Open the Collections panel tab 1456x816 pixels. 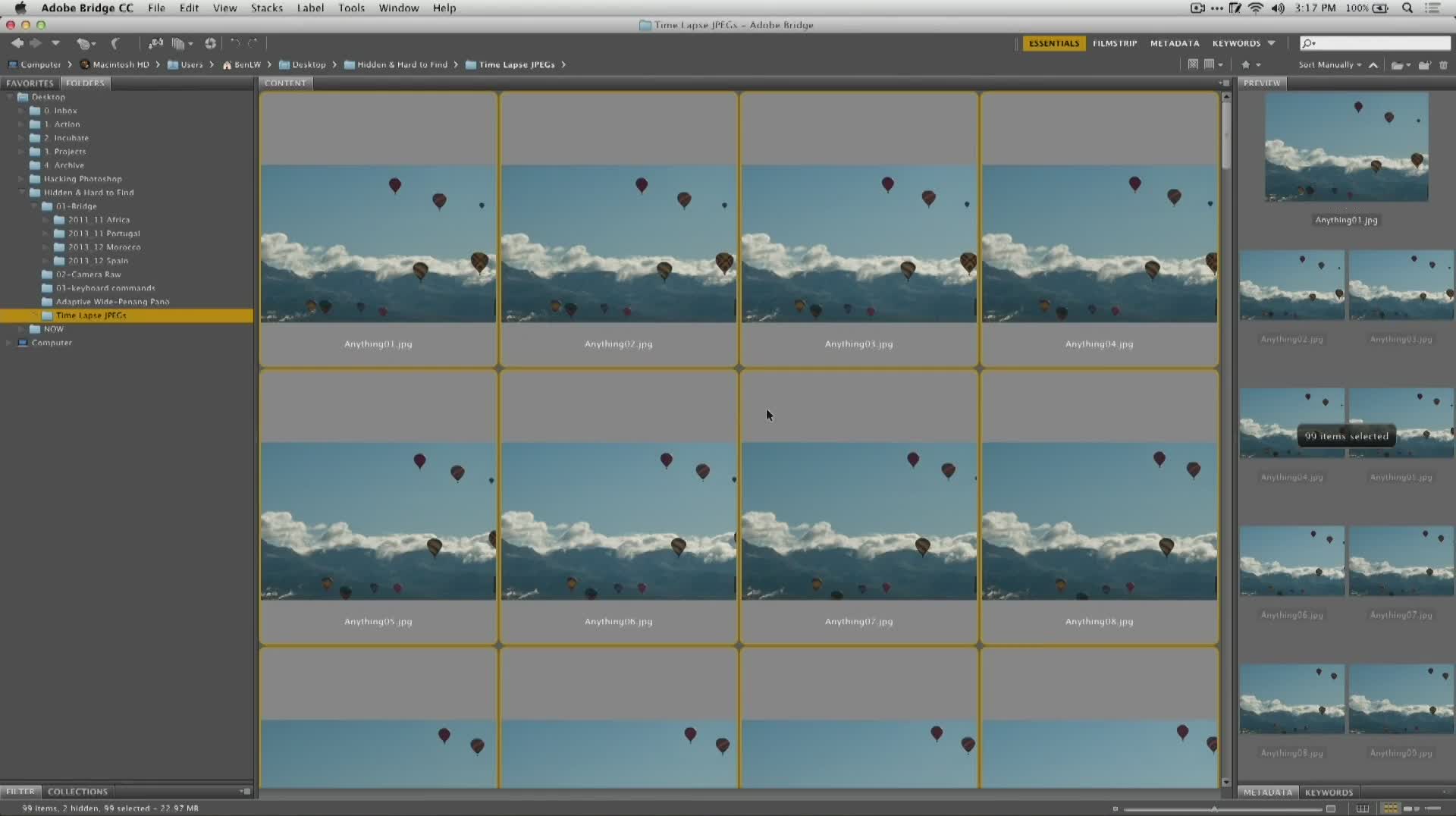pos(77,791)
